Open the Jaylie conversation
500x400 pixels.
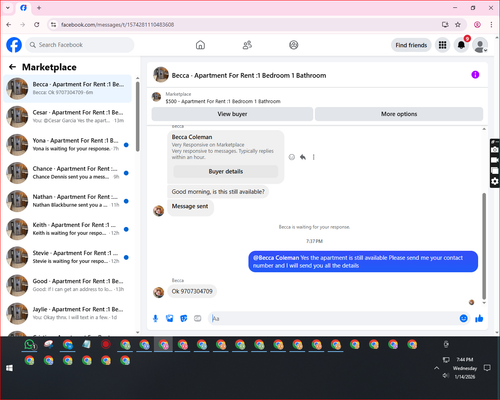68,313
